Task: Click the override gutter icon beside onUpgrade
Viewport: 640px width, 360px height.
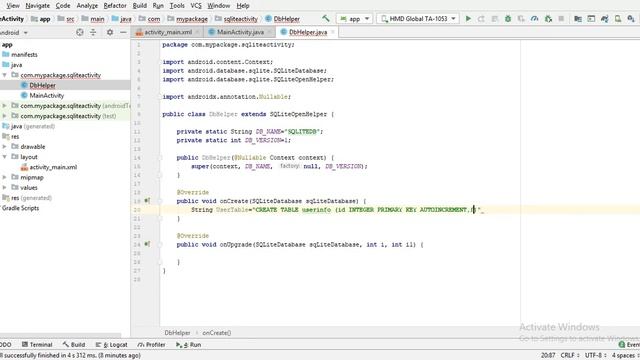Action: pyautogui.click(x=147, y=244)
